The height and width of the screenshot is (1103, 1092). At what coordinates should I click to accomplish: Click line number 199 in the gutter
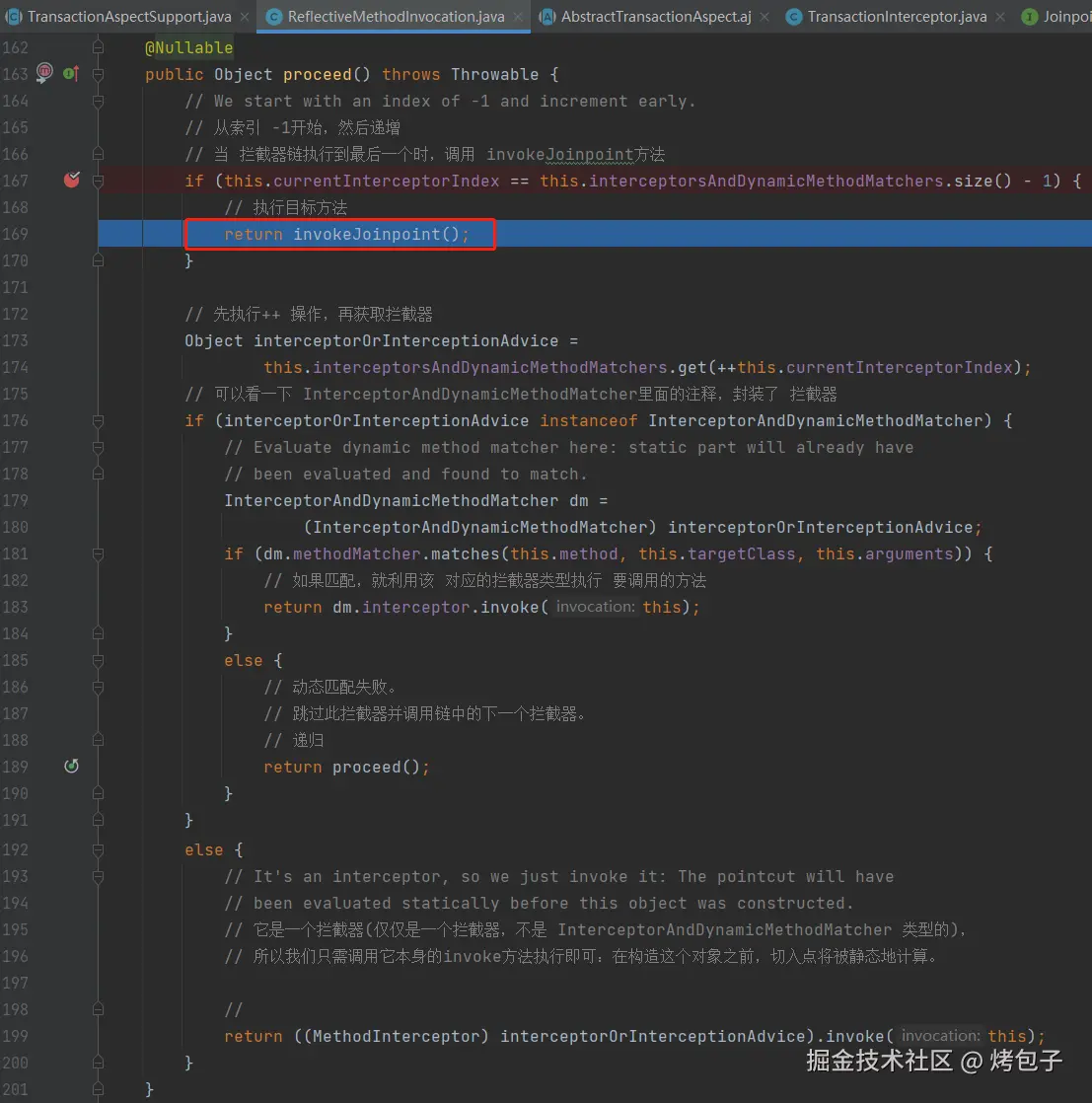pyautogui.click(x=15, y=1036)
